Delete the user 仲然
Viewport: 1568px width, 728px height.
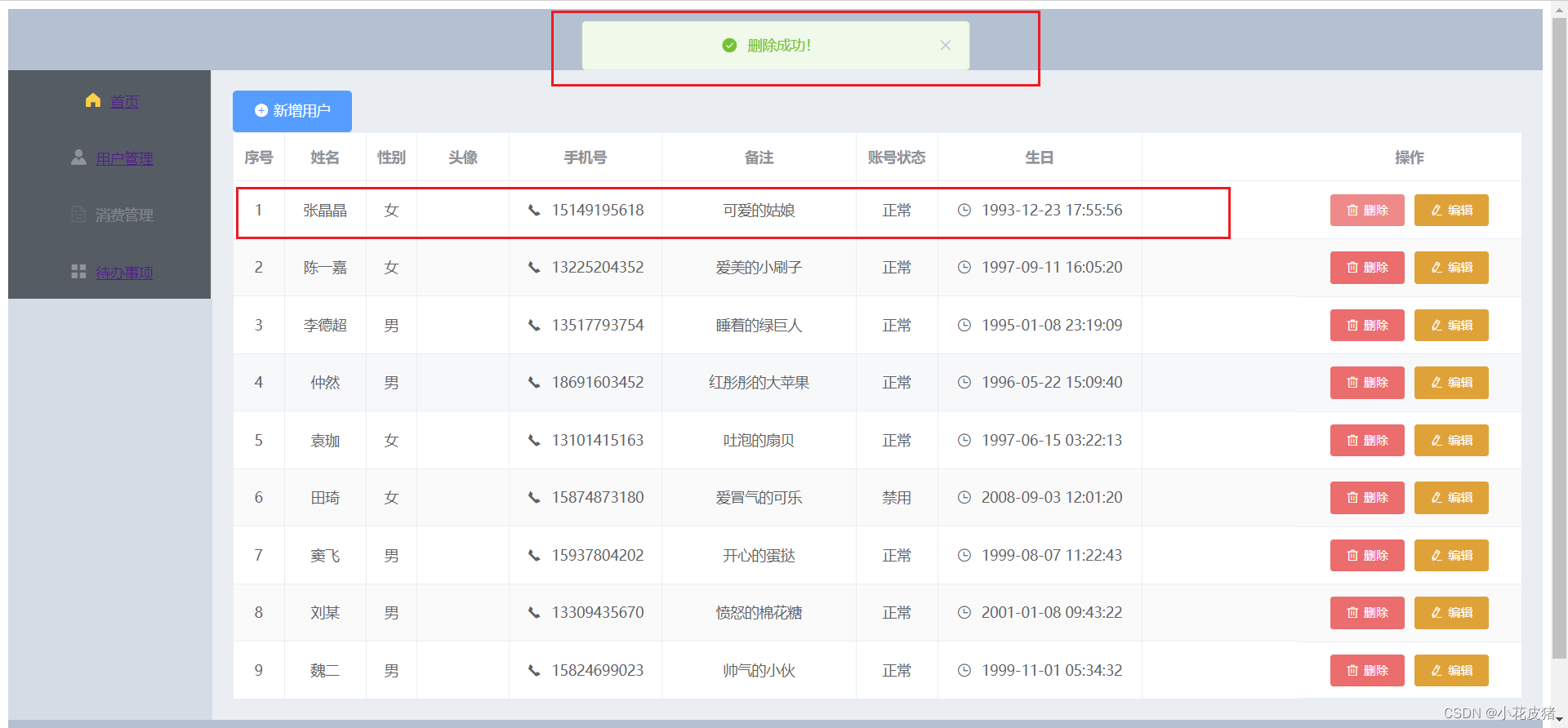1367,383
